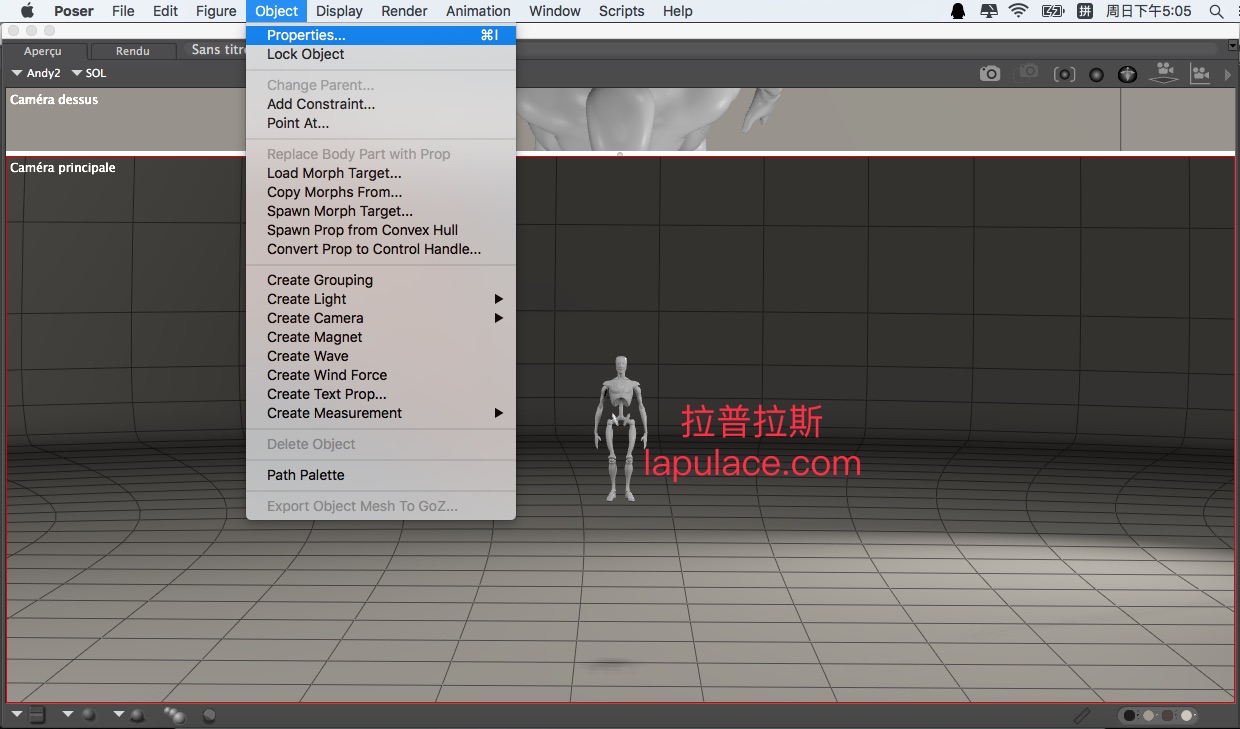Open Spotlight search magnifier
1240x729 pixels.
(x=1216, y=11)
